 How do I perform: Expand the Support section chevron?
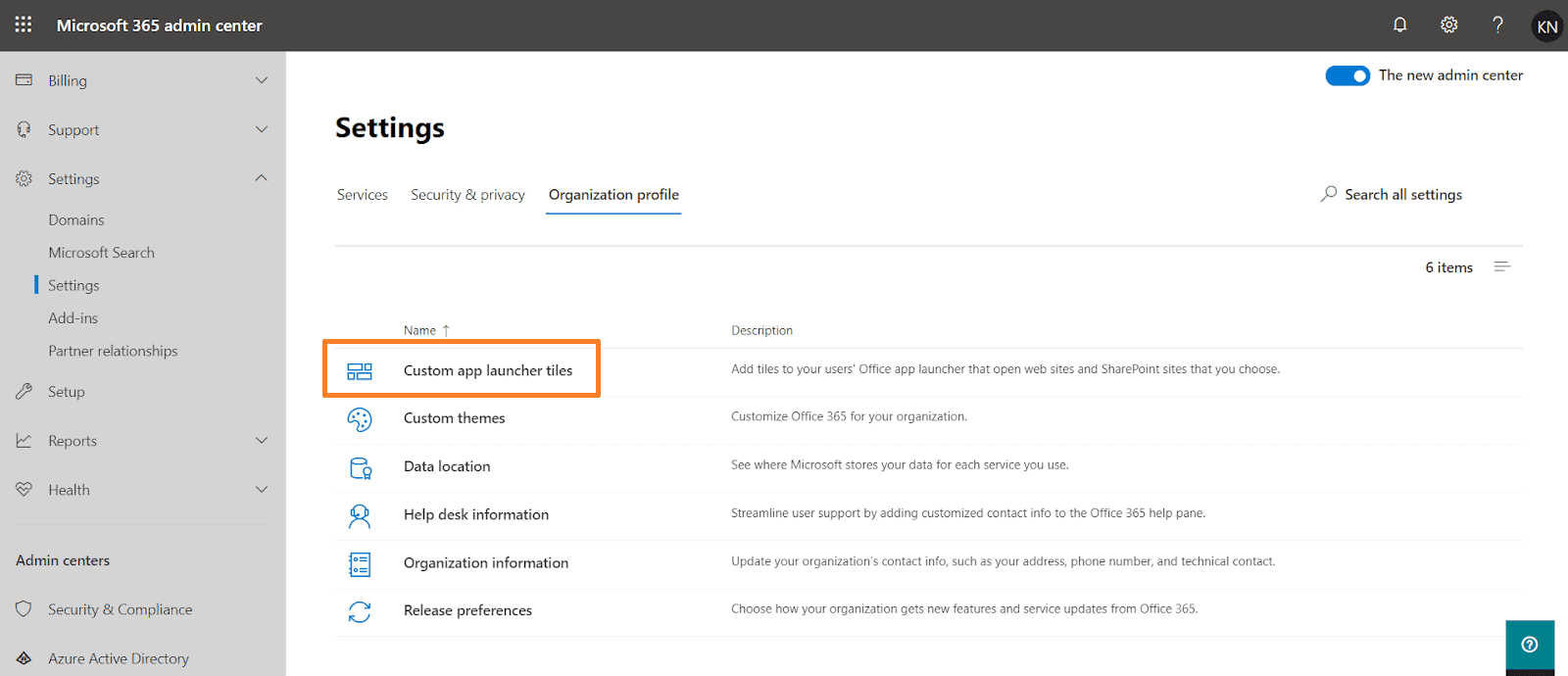[262, 129]
